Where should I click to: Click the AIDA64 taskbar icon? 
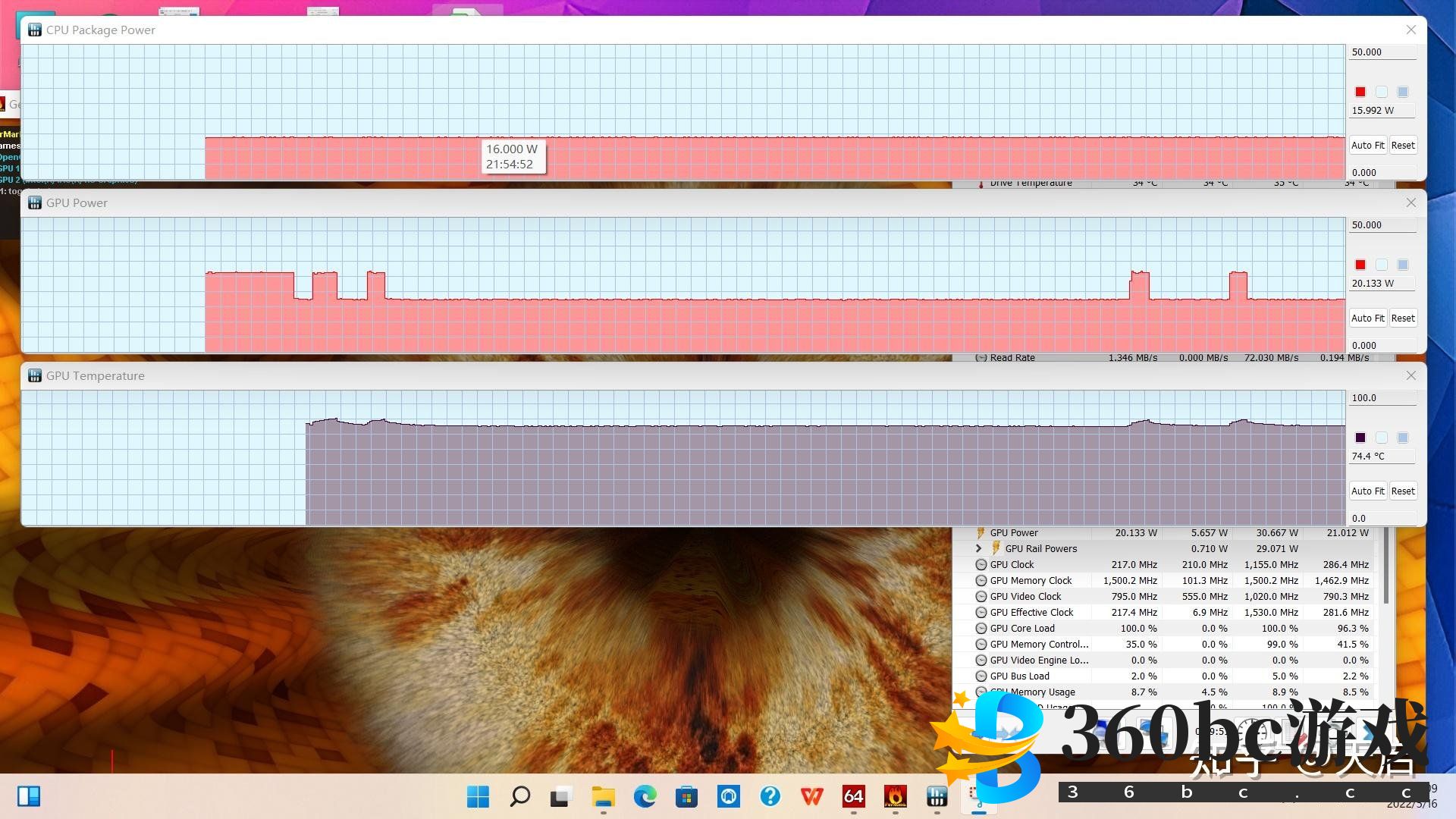(853, 796)
